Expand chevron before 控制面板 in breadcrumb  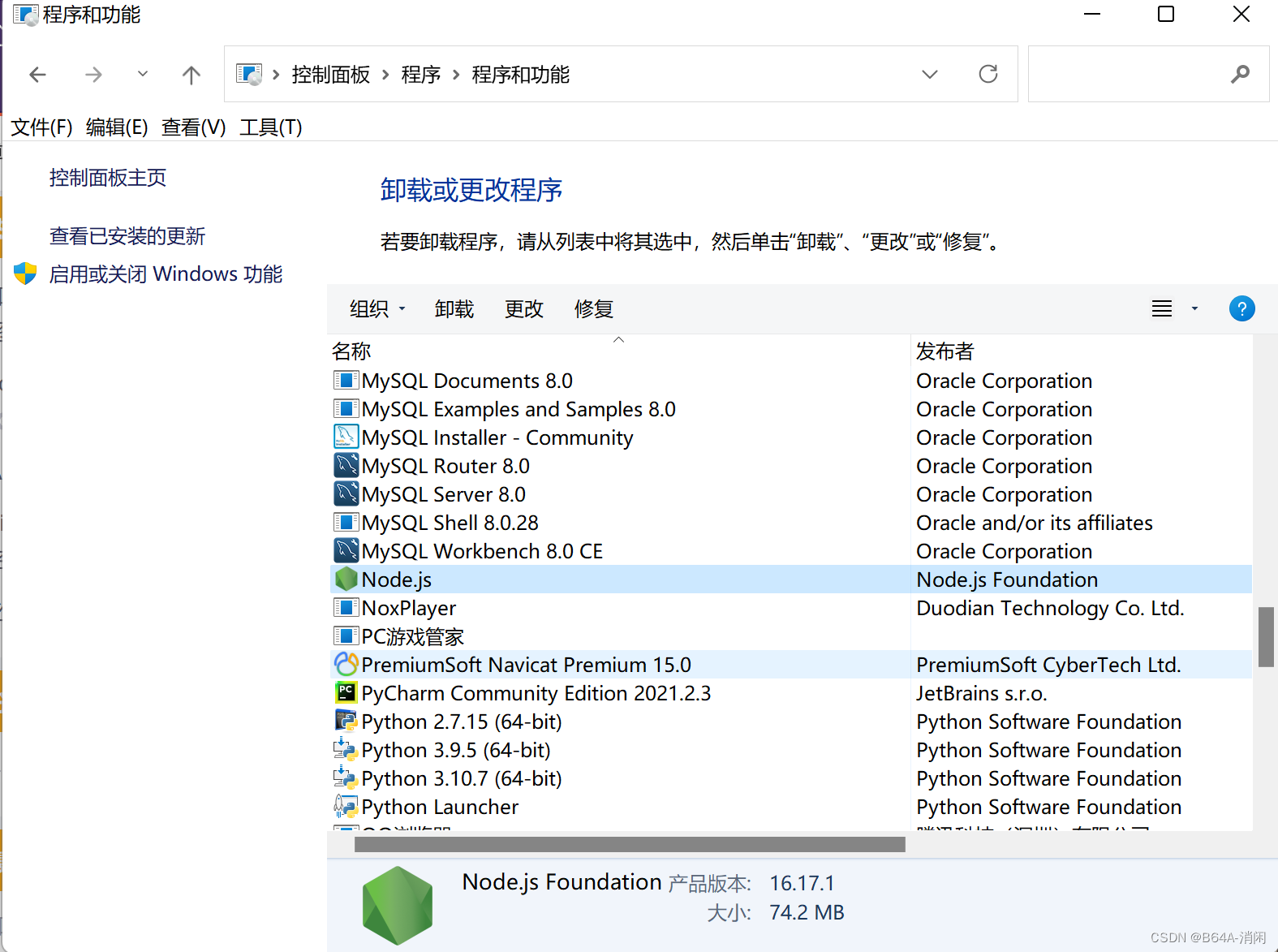(x=276, y=75)
